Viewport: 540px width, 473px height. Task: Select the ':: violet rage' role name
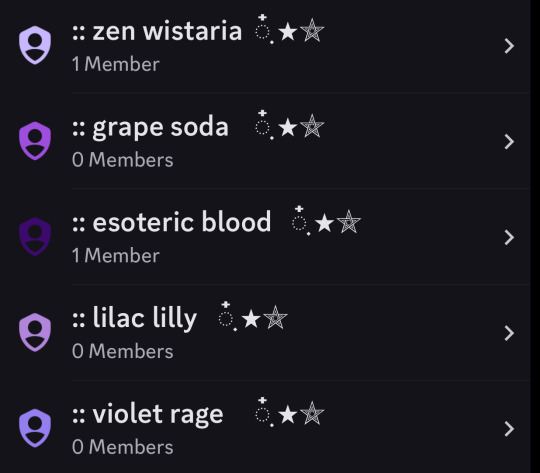[148, 414]
